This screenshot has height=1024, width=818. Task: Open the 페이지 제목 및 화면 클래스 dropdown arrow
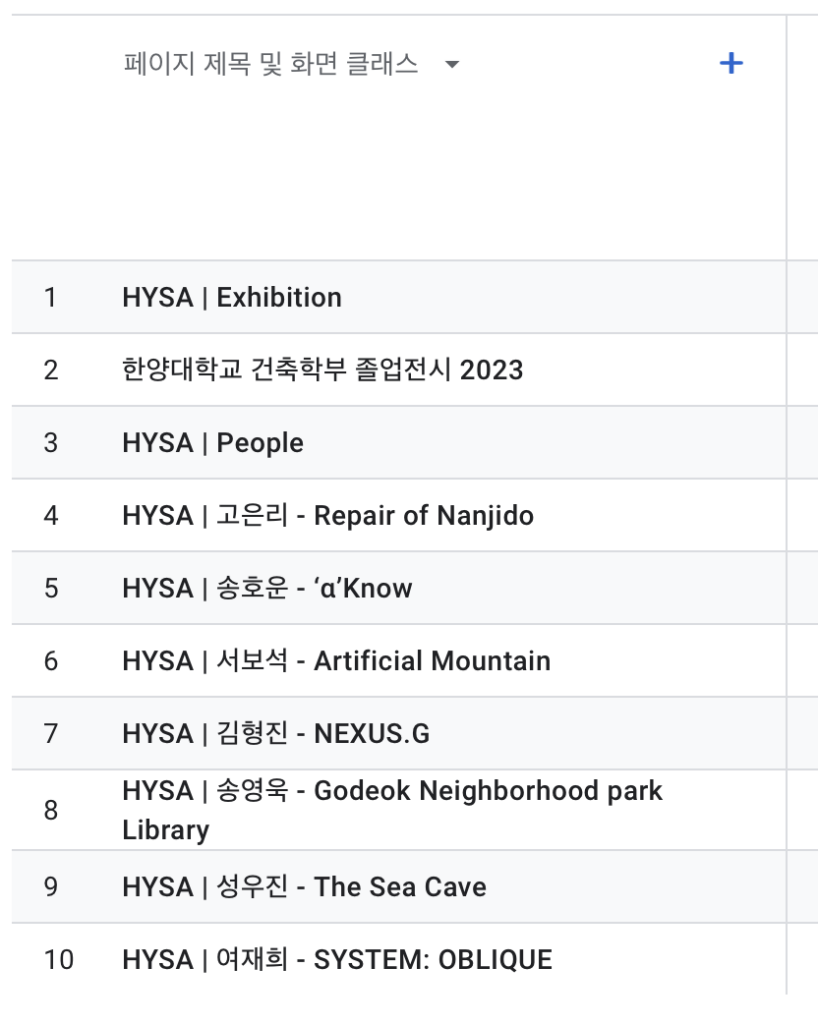coord(452,65)
